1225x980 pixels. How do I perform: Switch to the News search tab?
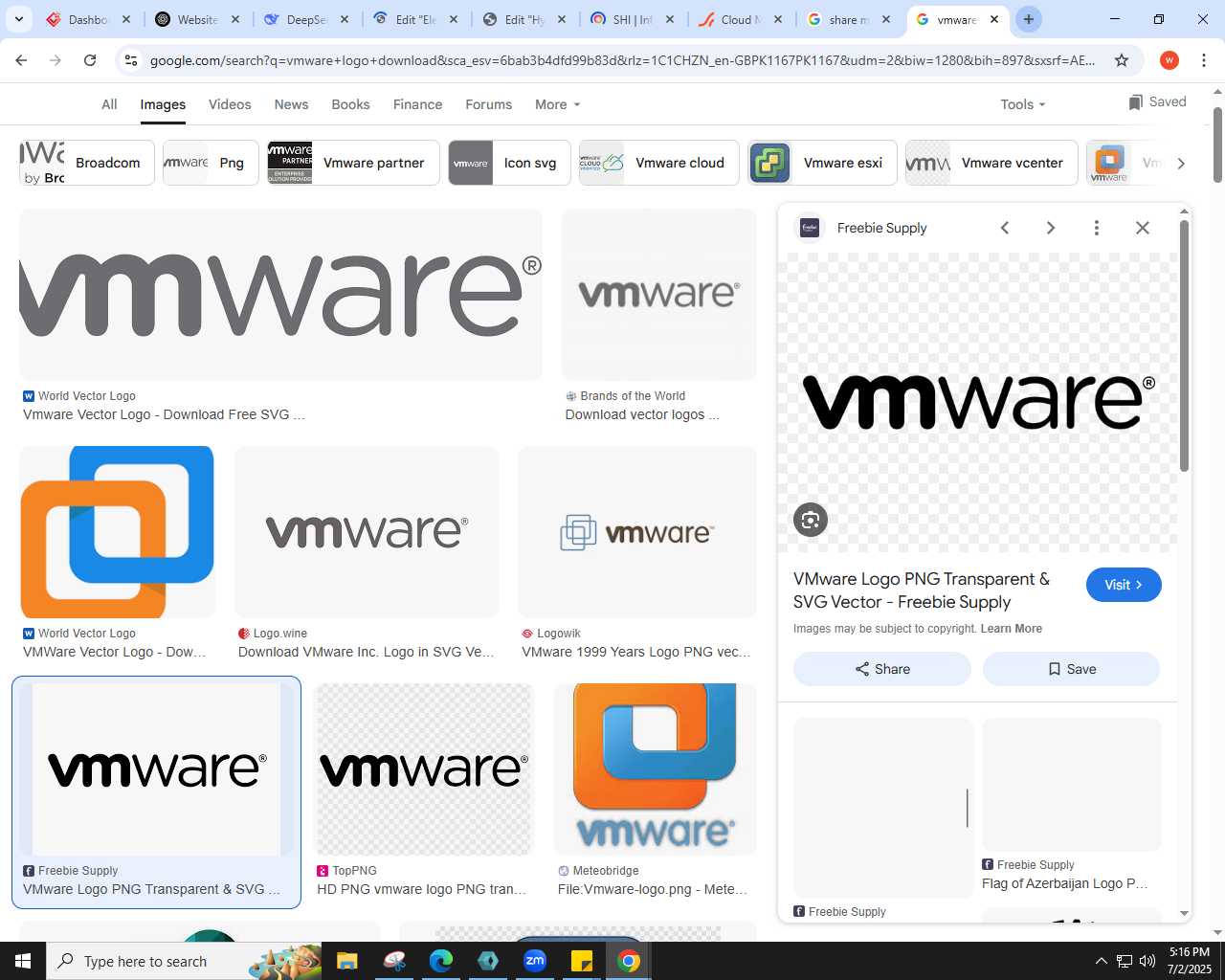(291, 104)
